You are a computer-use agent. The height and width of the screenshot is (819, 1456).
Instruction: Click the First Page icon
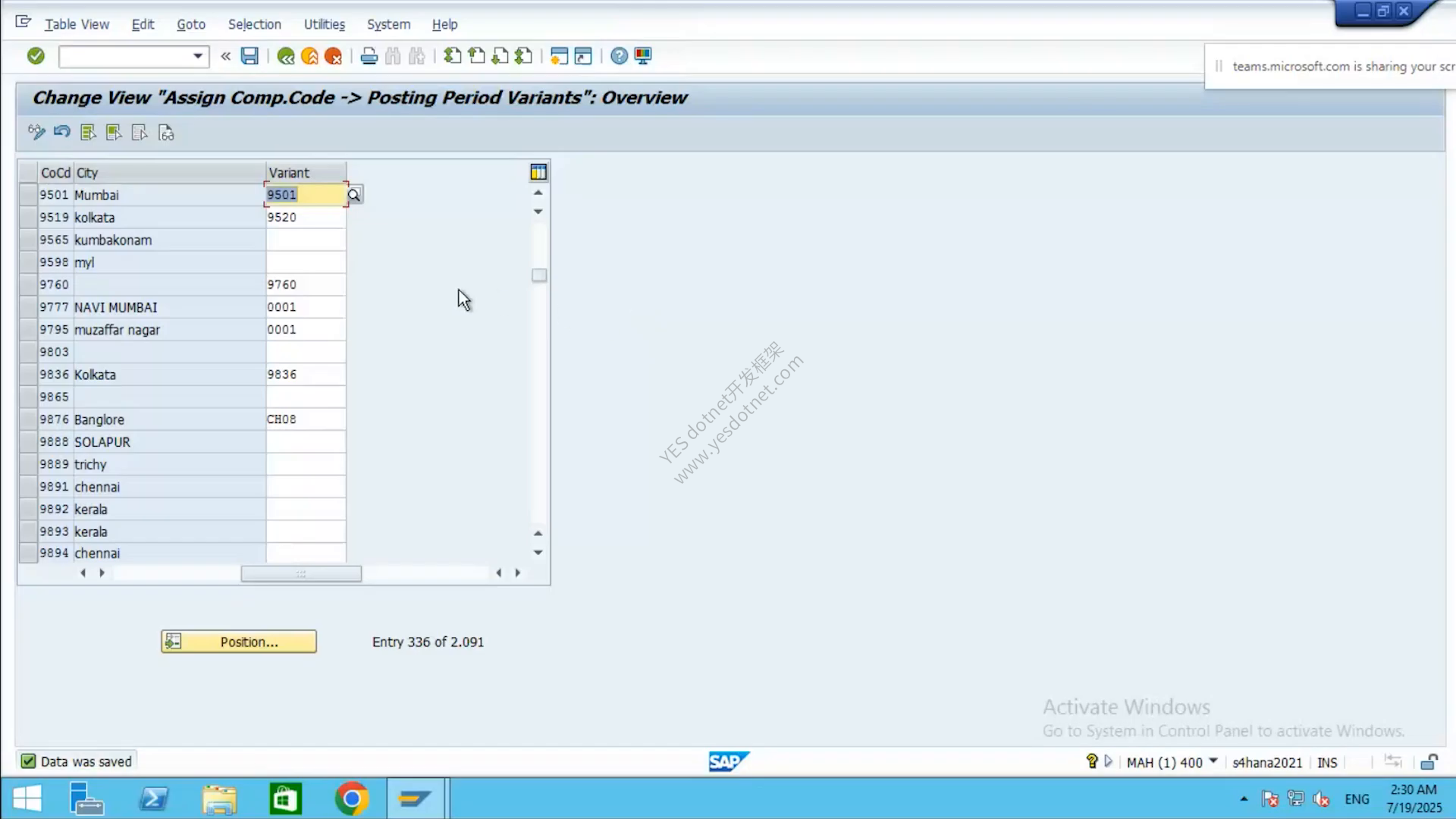point(453,56)
